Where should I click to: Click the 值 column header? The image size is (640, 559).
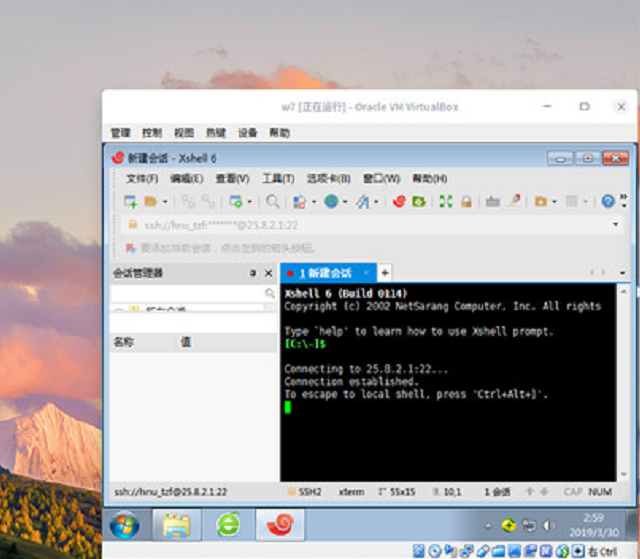point(186,342)
